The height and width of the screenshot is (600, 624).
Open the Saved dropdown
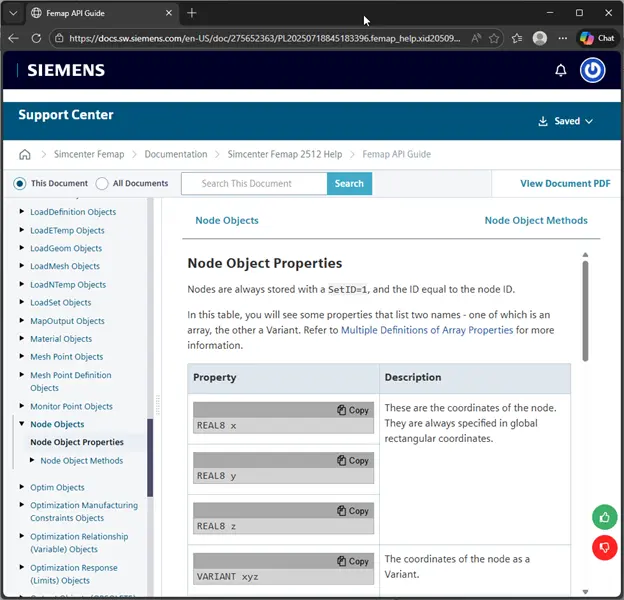tap(566, 121)
